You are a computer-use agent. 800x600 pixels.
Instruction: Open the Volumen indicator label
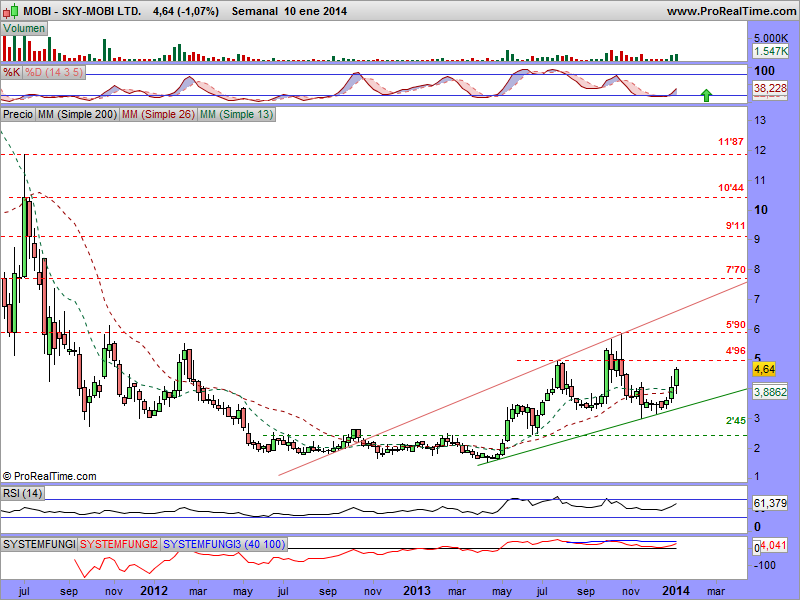[x=24, y=28]
